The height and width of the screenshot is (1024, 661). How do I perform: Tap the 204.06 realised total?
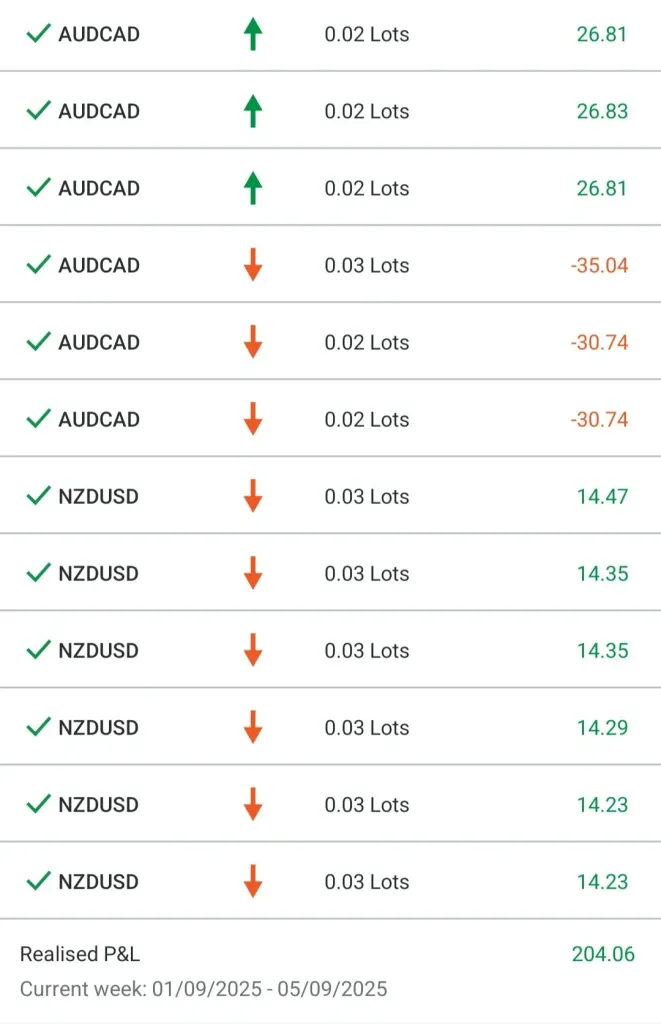[x=603, y=954]
